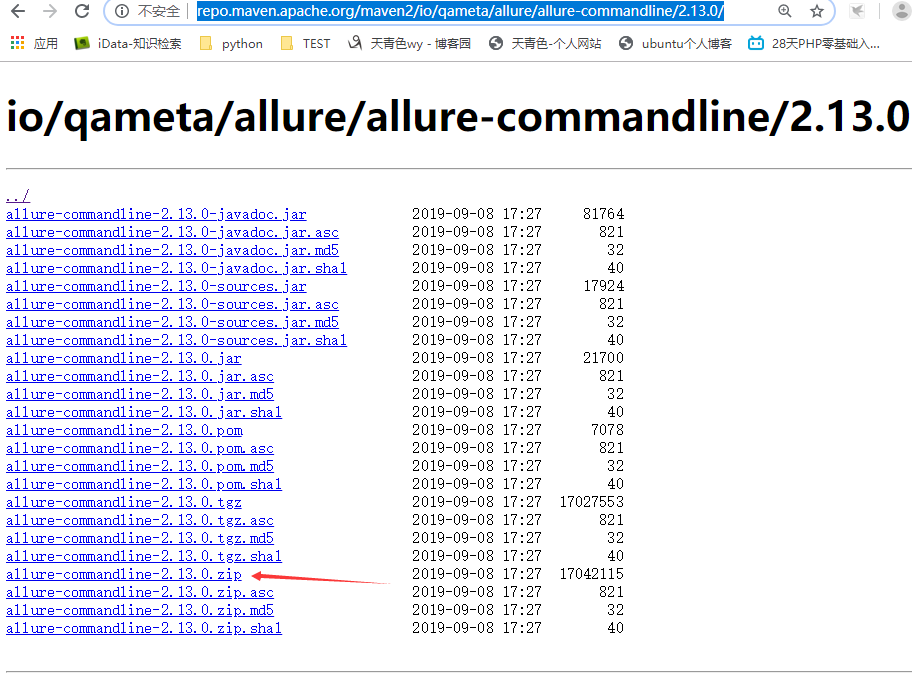Download allure-commandline-2.13.0.jar file

123,358
